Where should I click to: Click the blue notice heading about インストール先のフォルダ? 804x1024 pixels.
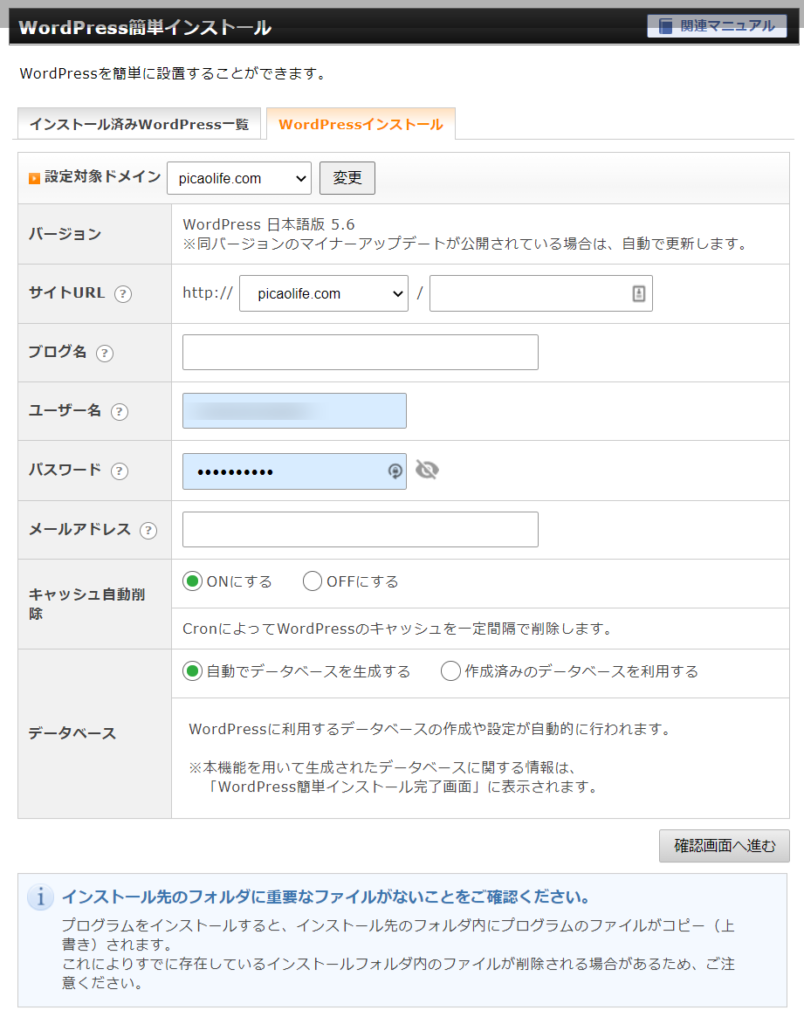click(x=326, y=897)
